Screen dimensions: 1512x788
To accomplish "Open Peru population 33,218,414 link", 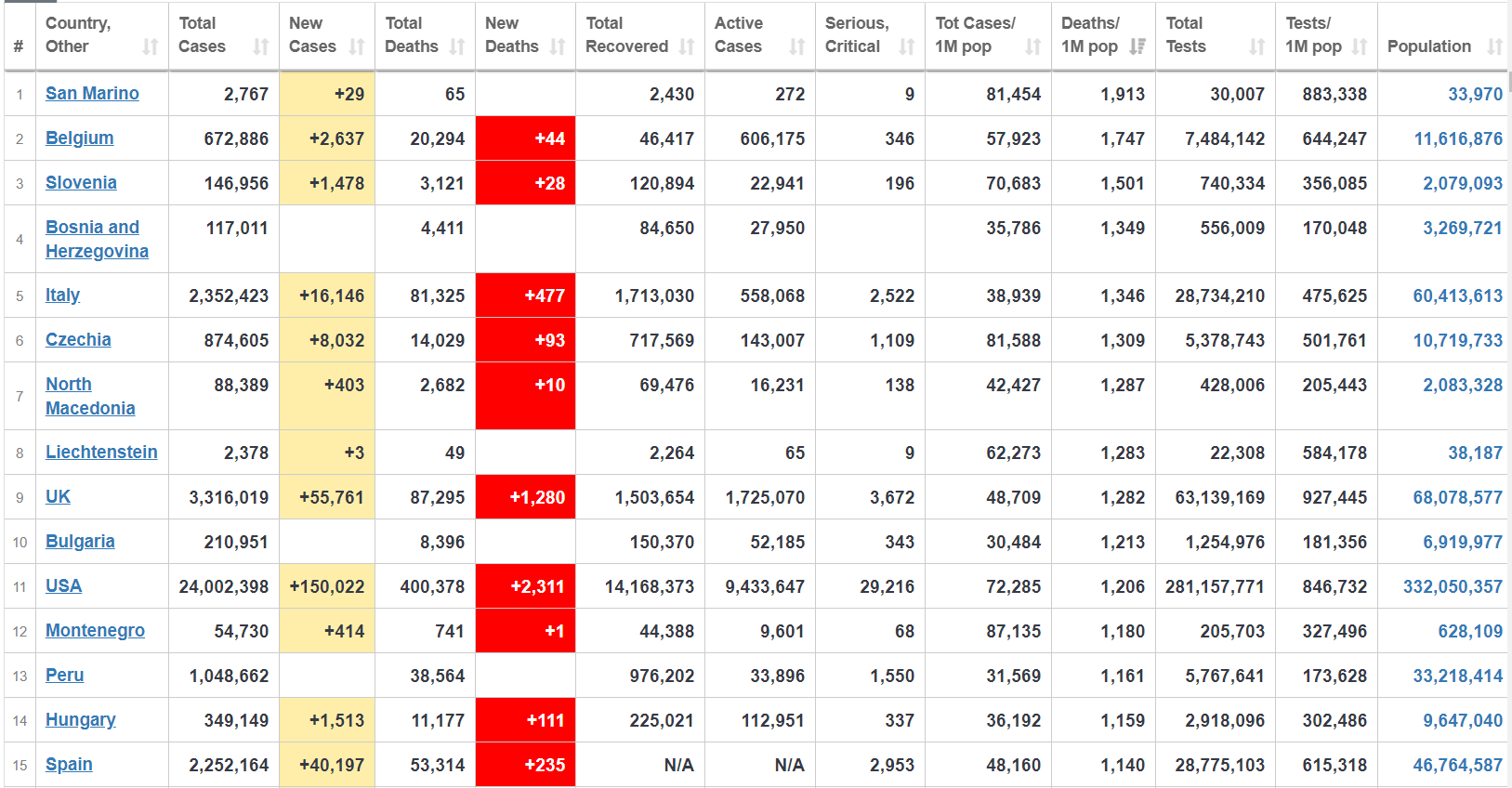I will click(1457, 676).
